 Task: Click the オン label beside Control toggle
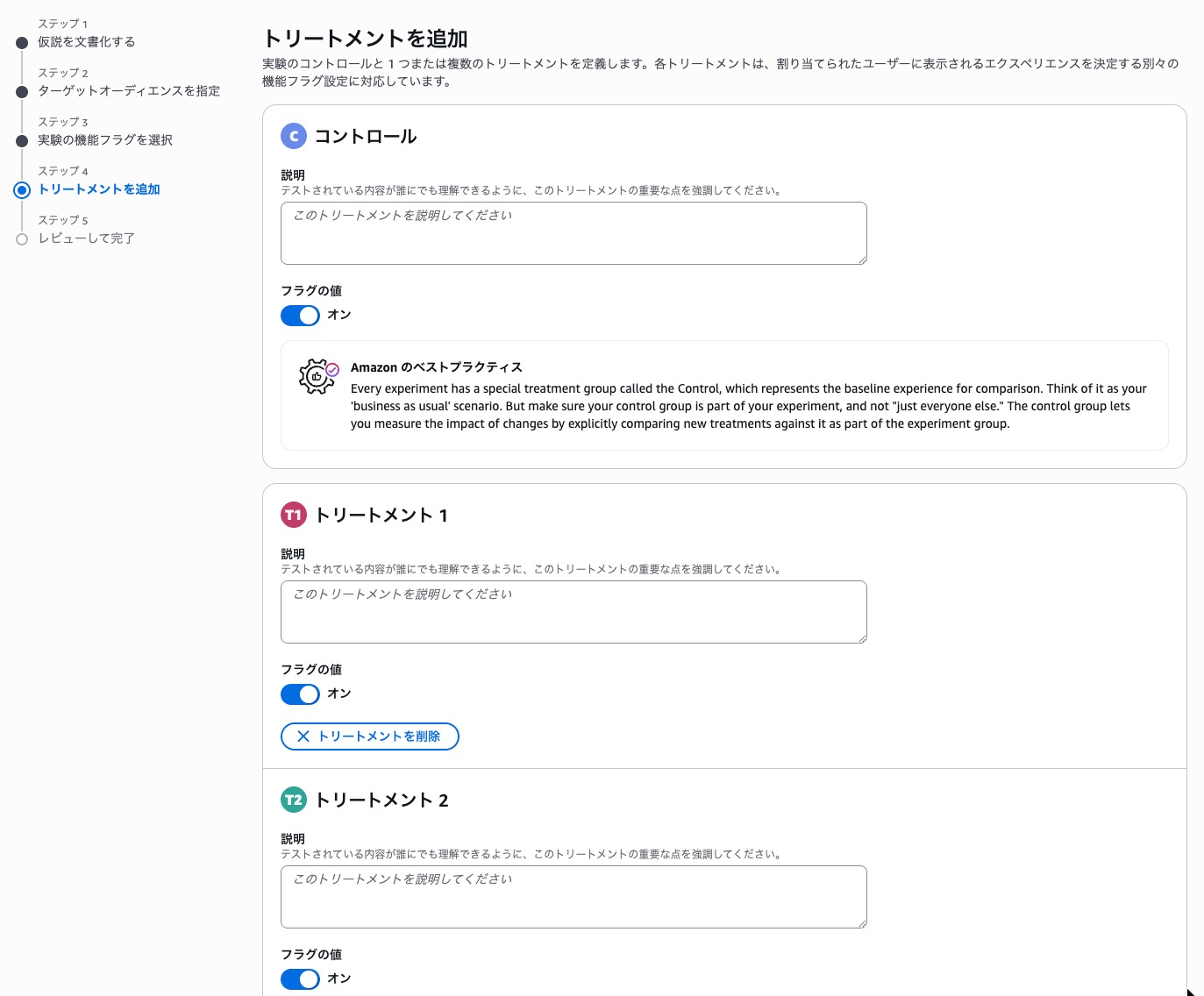point(339,315)
